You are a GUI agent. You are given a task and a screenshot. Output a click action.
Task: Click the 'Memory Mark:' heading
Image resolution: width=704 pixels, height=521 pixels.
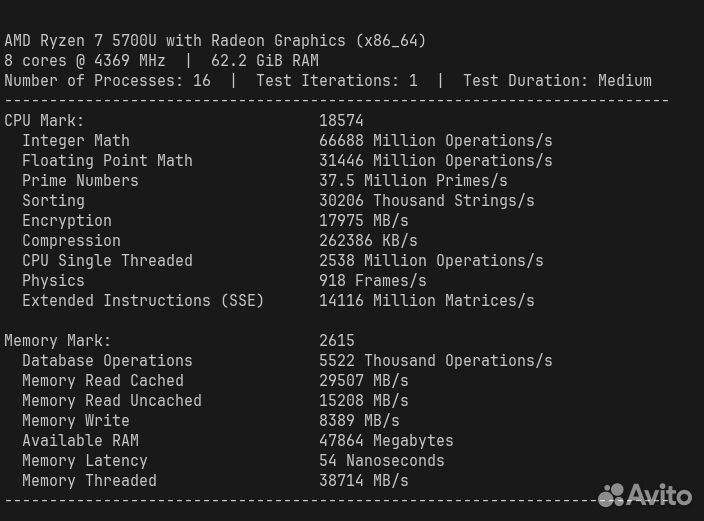pos(58,340)
